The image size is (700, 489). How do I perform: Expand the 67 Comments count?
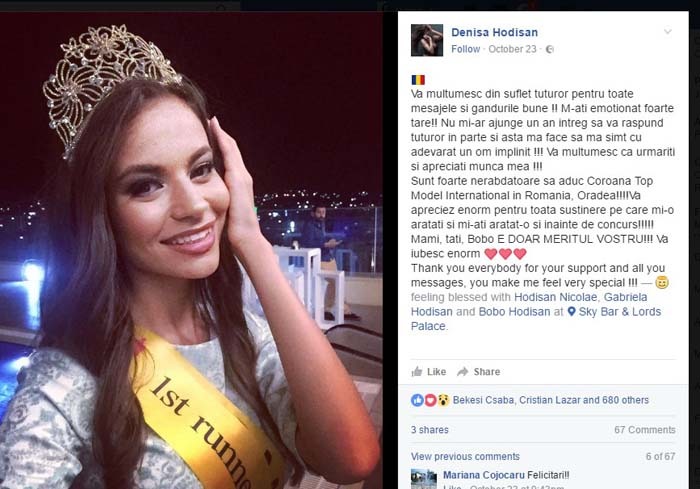click(645, 430)
